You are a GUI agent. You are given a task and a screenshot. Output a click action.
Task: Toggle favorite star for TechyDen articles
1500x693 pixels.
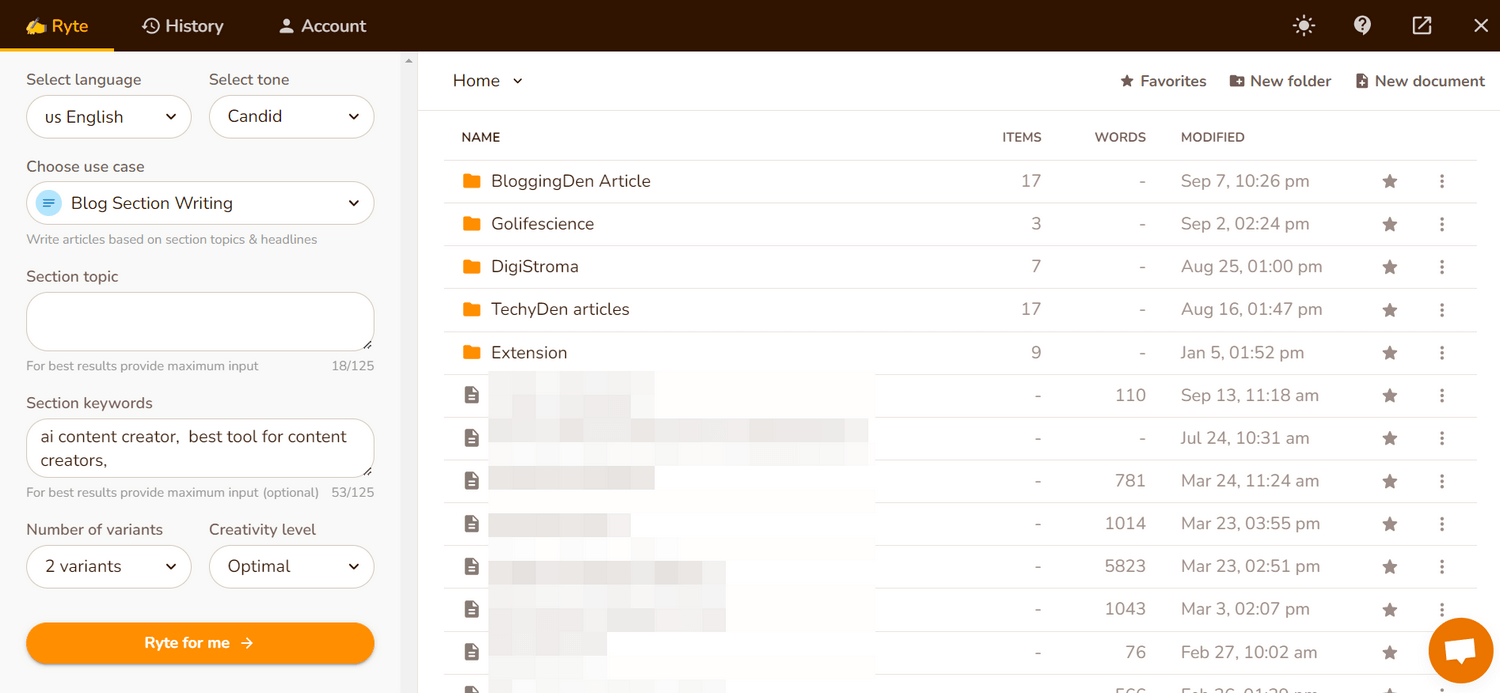point(1389,310)
